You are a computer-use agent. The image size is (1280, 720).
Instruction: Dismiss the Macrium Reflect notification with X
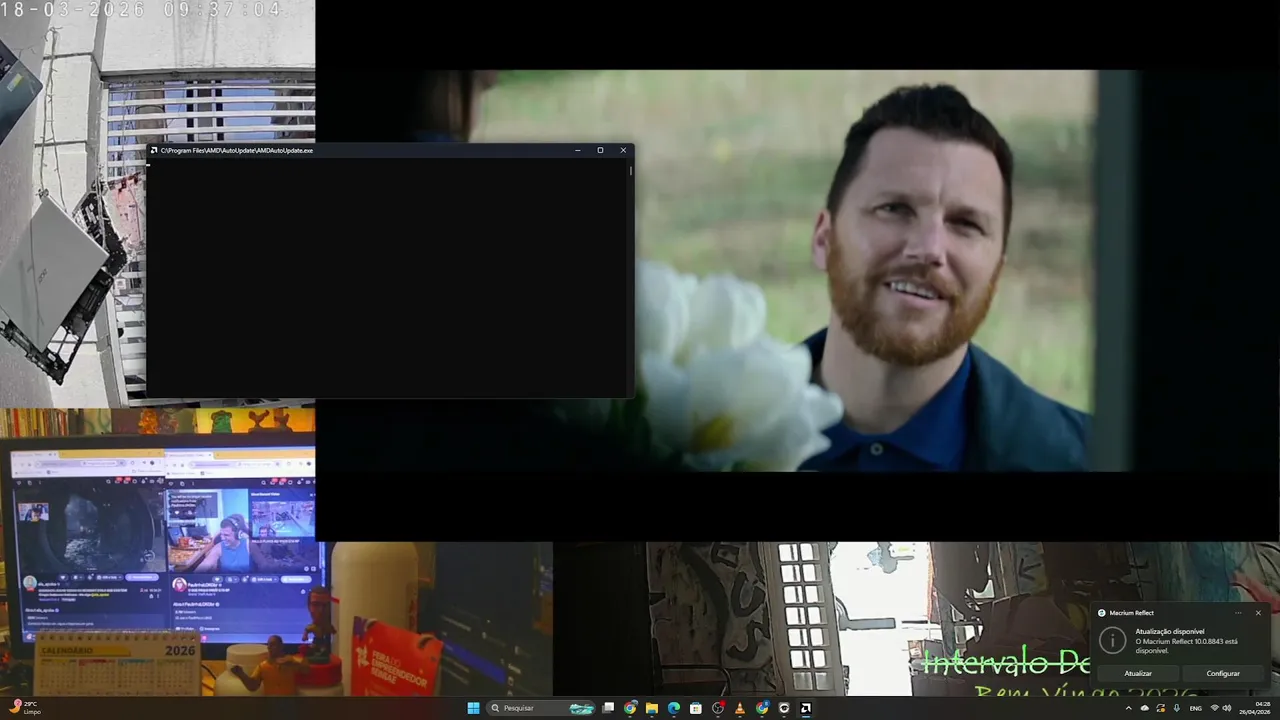[x=1258, y=613]
